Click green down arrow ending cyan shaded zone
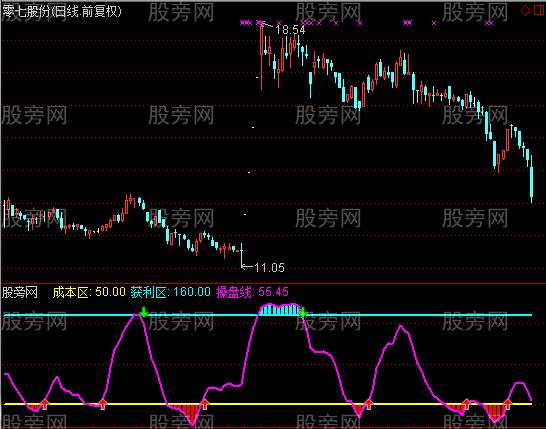 point(303,312)
